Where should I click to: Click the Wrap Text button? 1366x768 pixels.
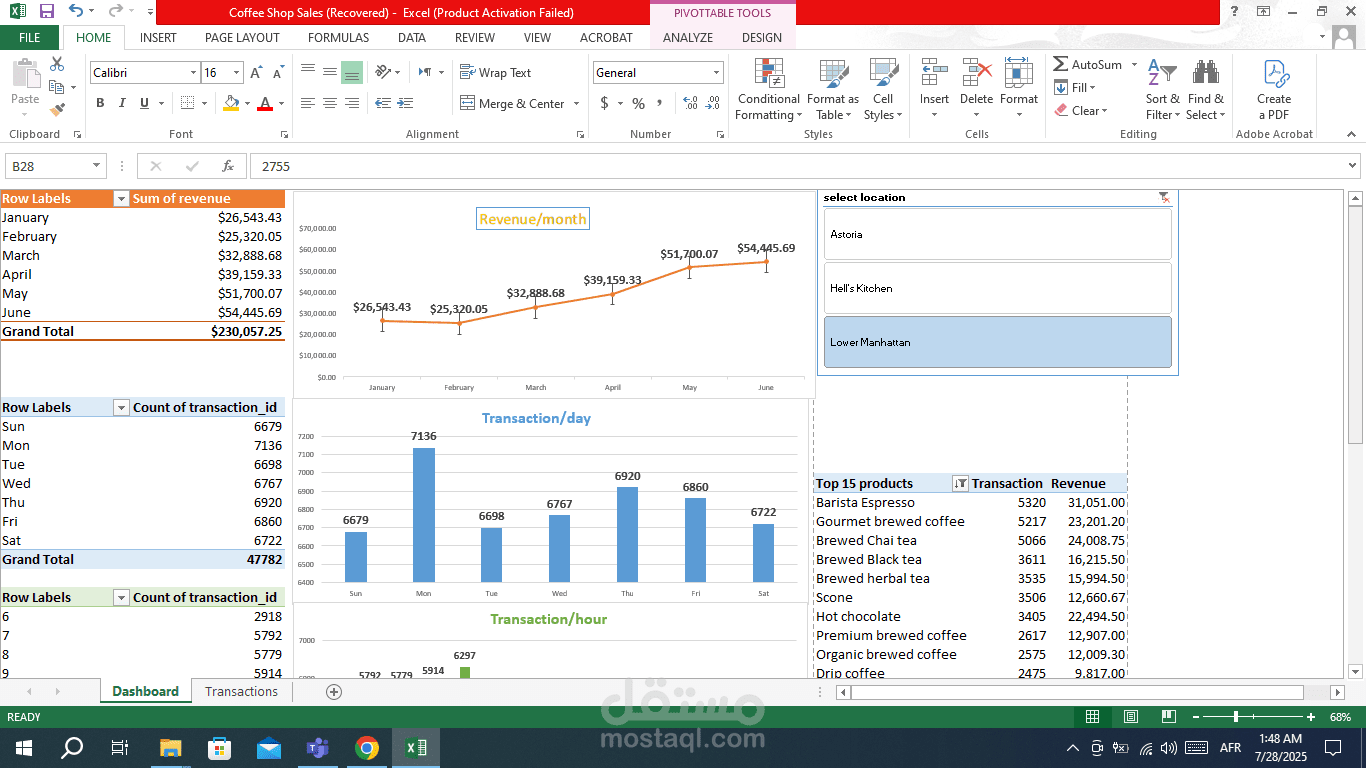coord(495,73)
